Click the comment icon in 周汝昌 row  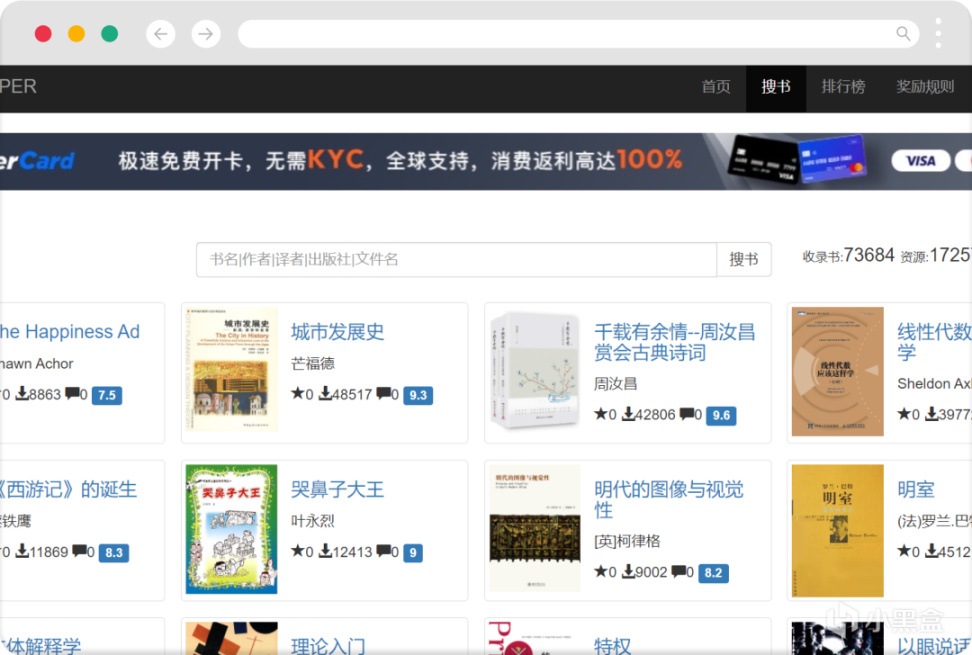[x=687, y=413]
